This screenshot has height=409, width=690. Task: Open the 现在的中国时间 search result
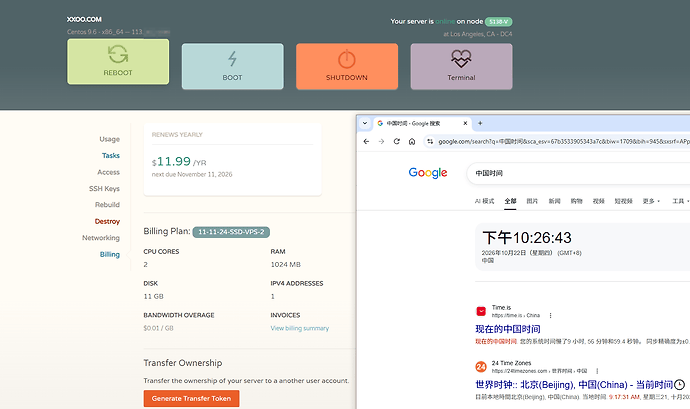tap(508, 329)
